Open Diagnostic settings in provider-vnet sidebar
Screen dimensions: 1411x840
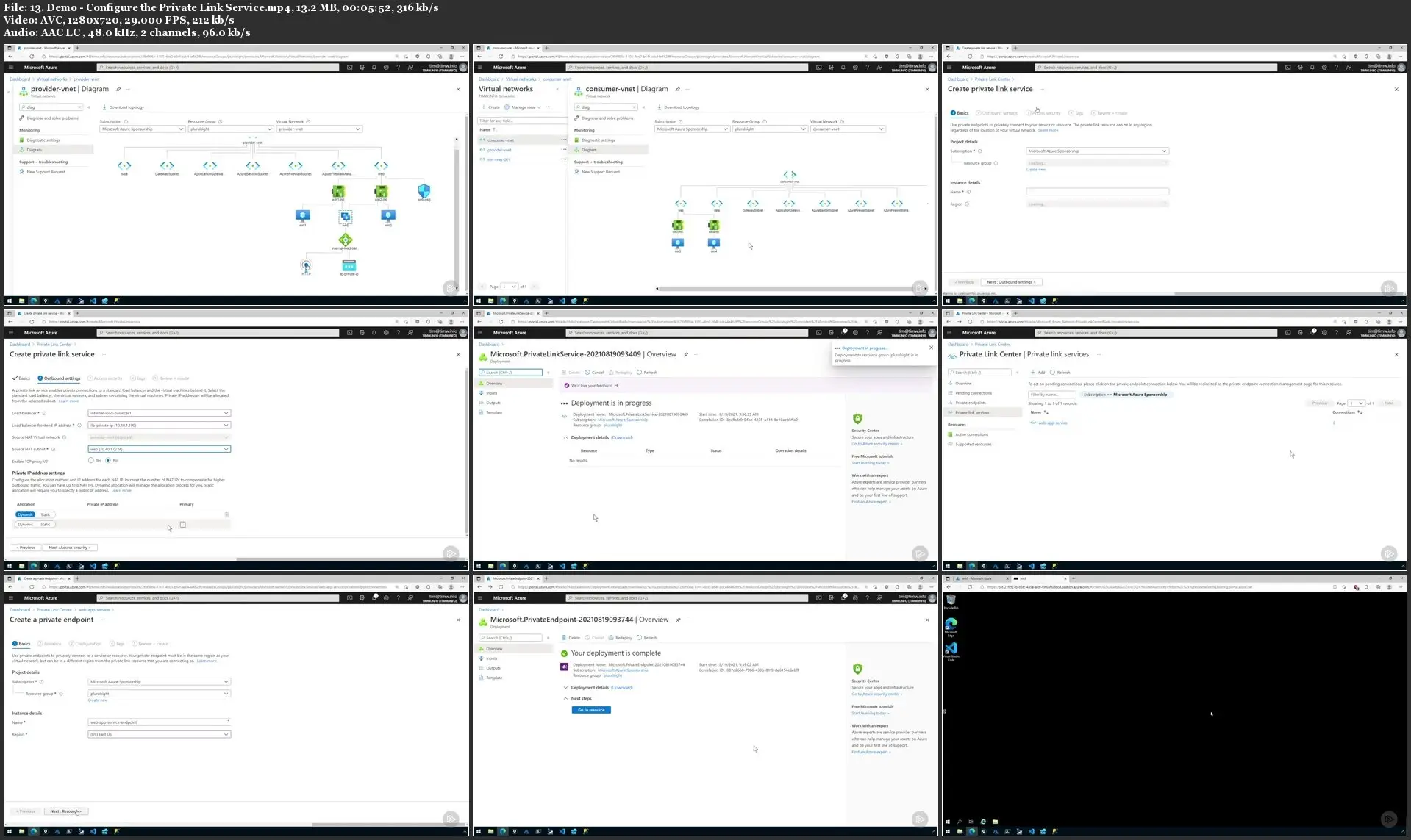(x=43, y=140)
